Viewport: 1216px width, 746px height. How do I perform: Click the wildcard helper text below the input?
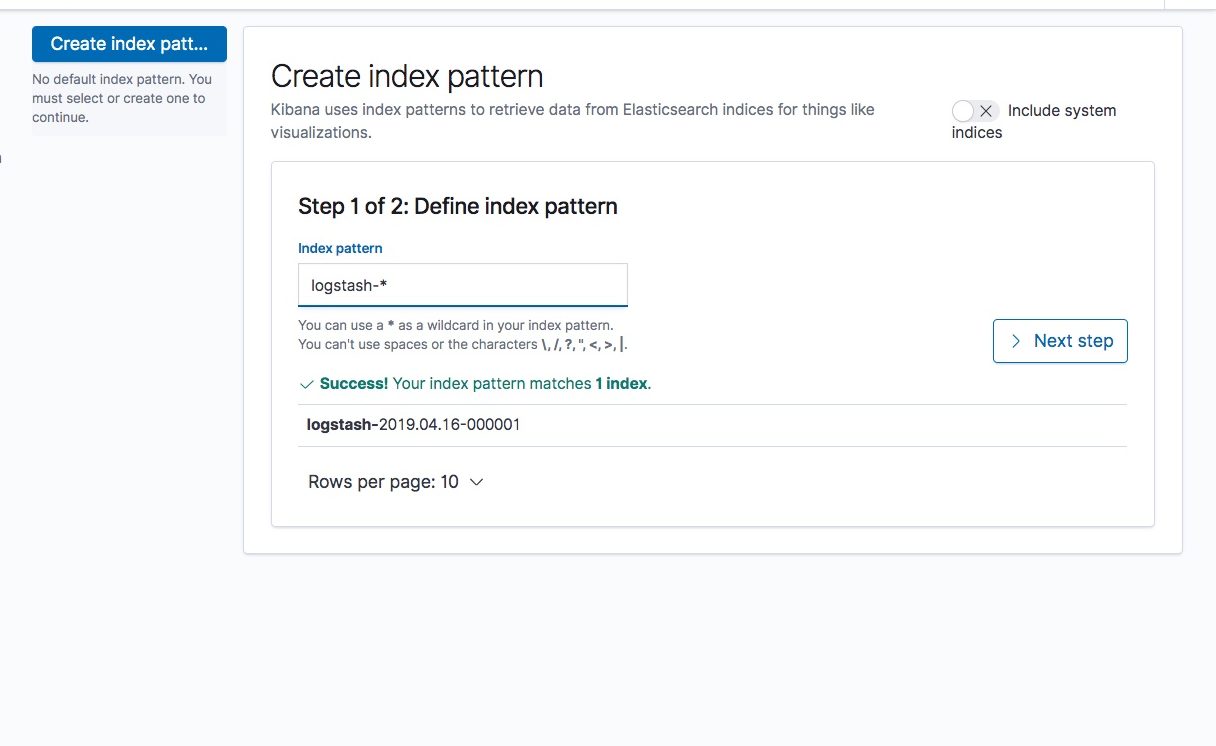[456, 326]
